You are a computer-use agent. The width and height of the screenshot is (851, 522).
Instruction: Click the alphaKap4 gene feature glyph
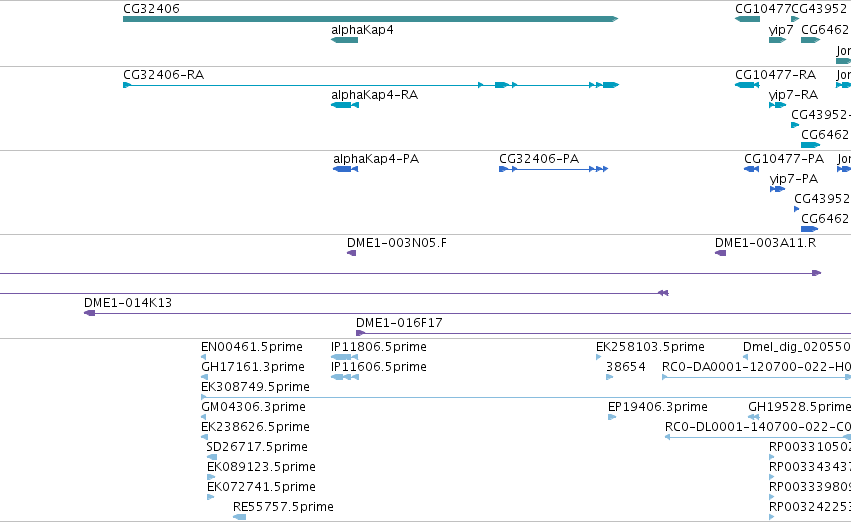345,40
